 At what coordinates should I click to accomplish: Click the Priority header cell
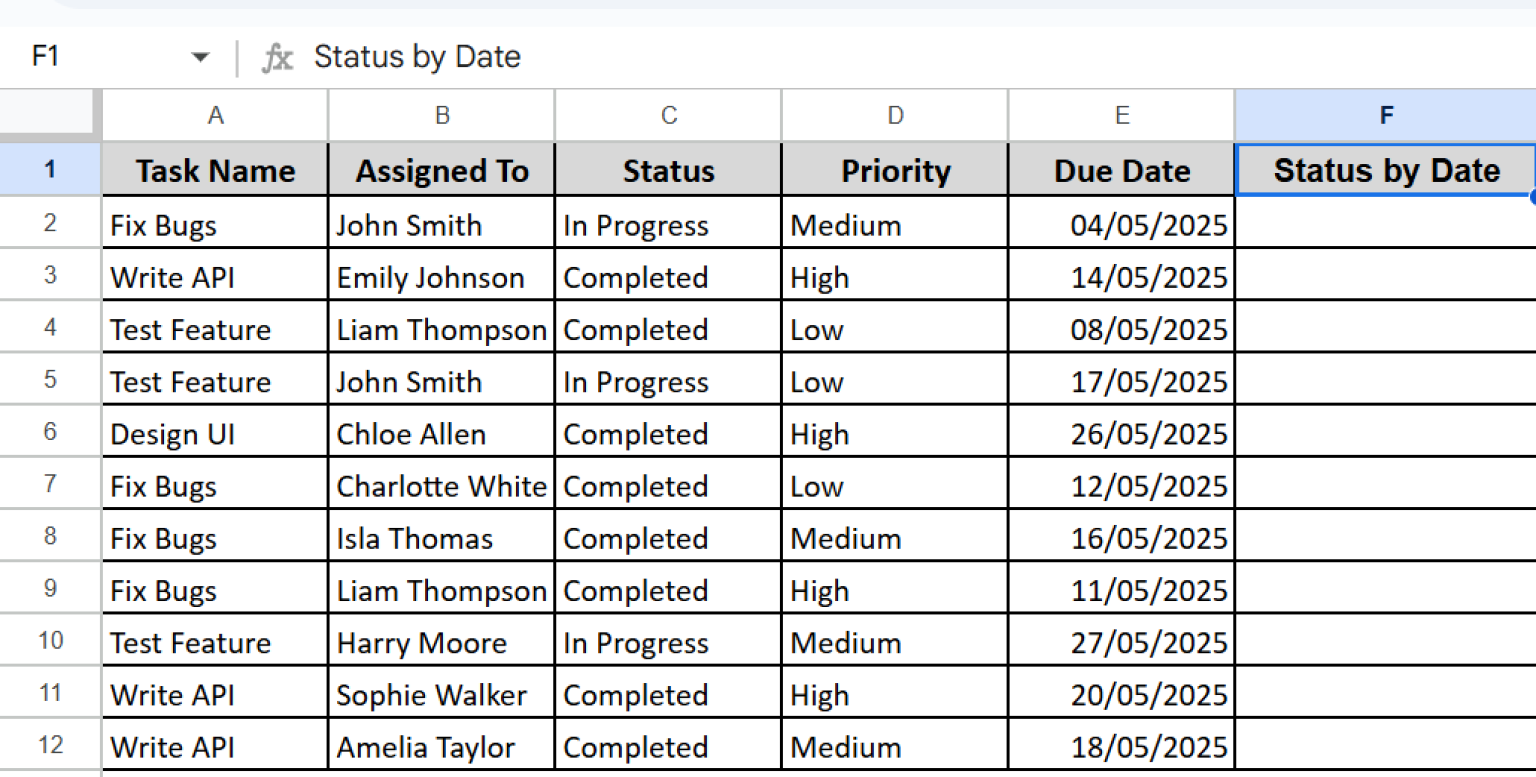[x=895, y=171]
